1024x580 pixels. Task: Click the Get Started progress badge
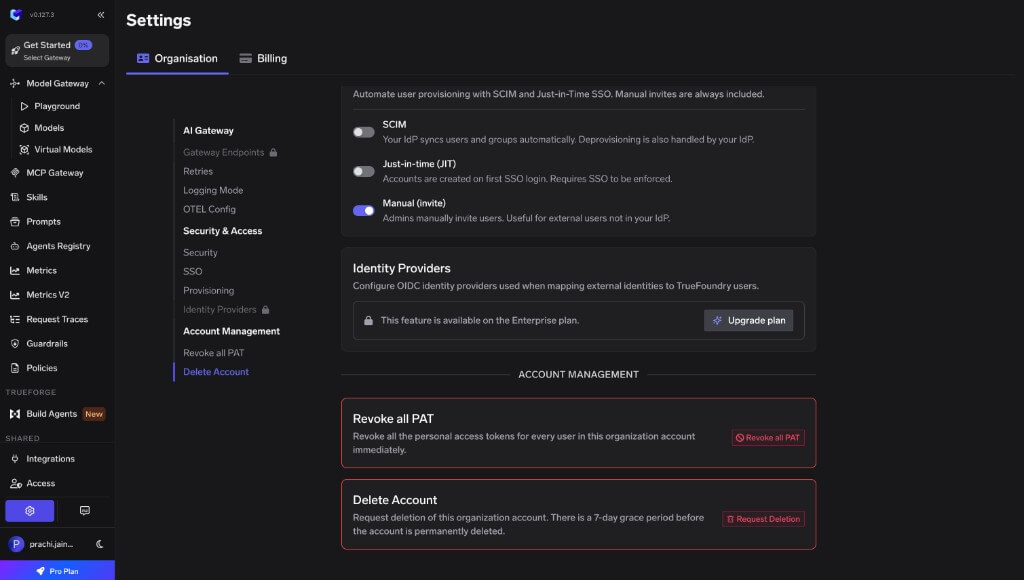coord(83,45)
